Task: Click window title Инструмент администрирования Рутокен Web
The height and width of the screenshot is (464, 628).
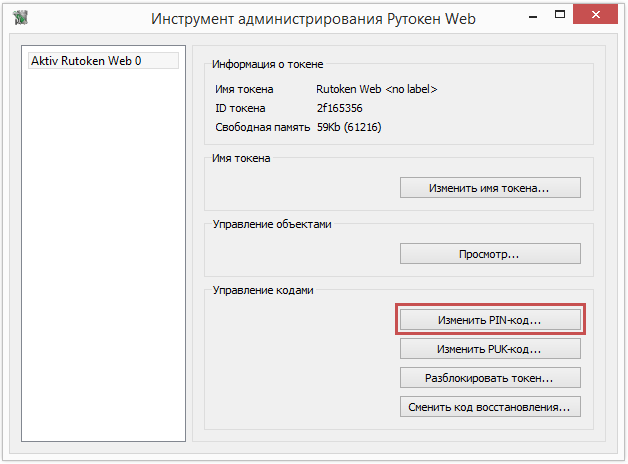Action: 313,19
